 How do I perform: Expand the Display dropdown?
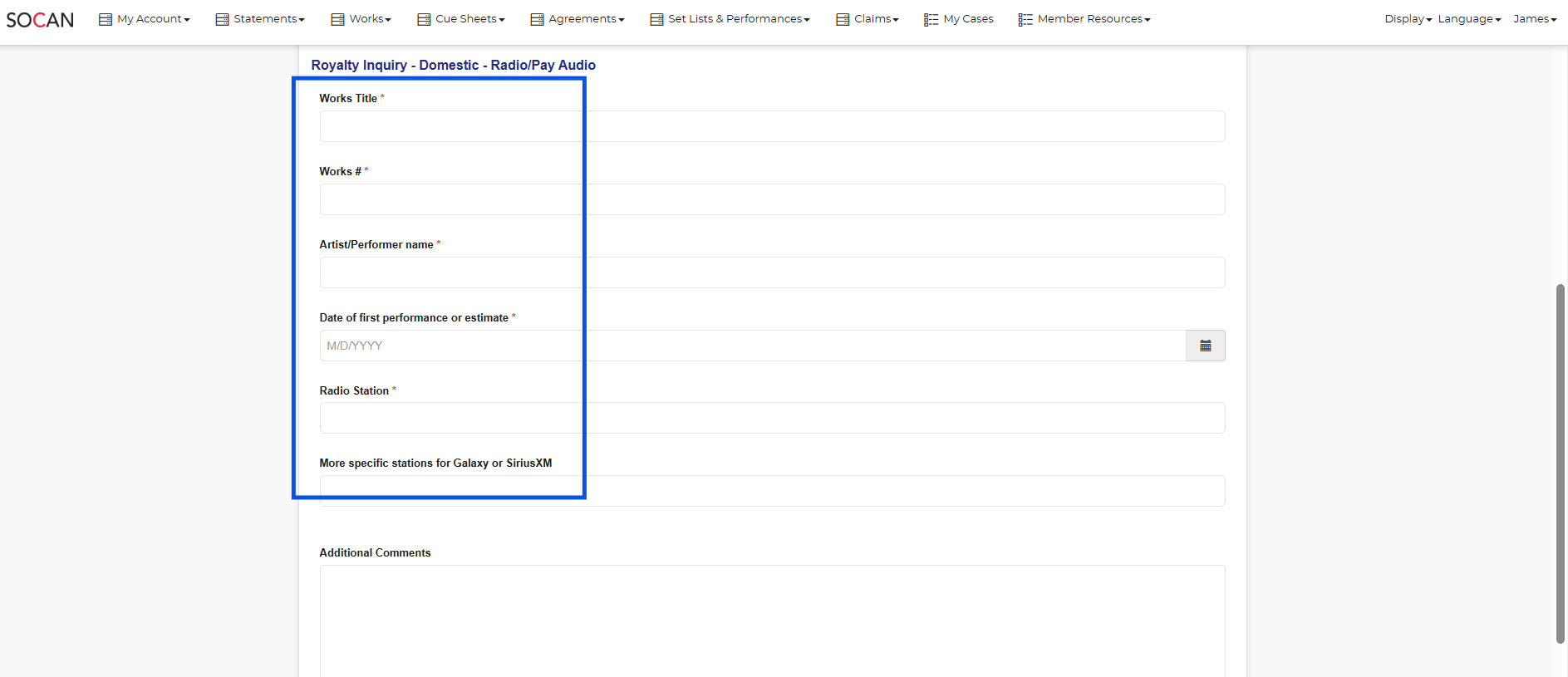[x=1408, y=19]
